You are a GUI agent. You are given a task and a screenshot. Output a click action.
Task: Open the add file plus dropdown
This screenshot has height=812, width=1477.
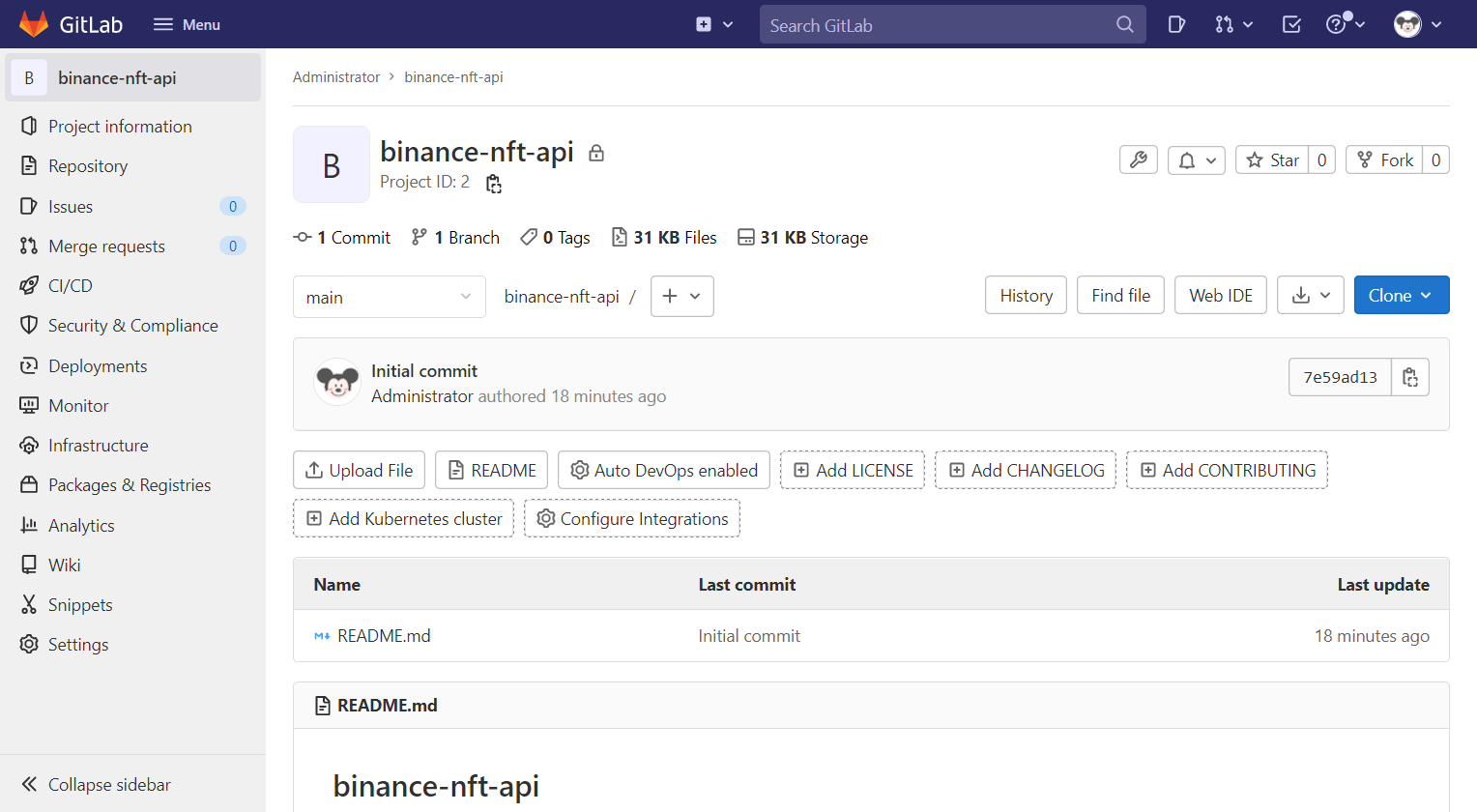pyautogui.click(x=682, y=296)
